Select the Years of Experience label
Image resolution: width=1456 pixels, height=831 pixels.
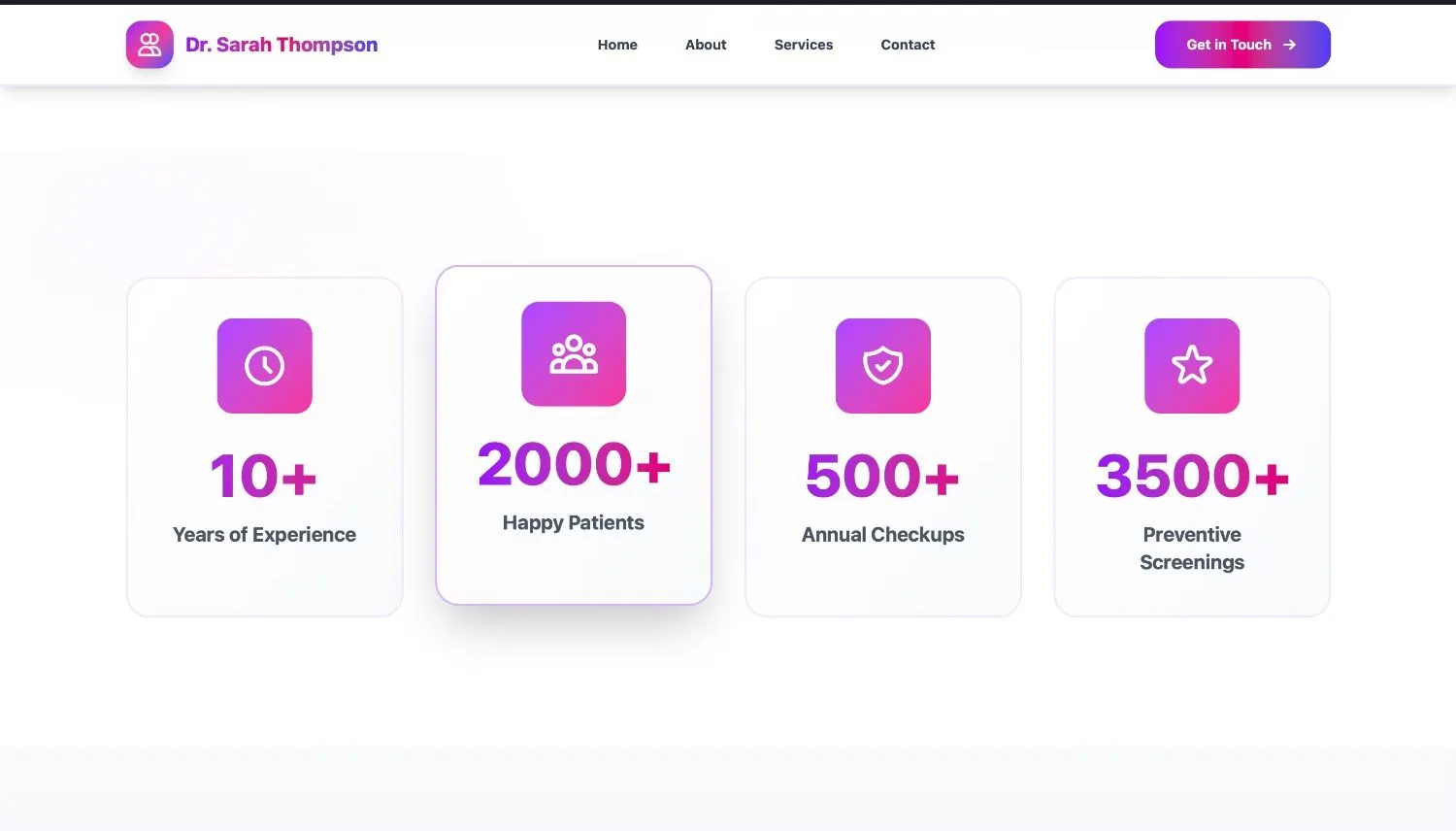coord(264,535)
